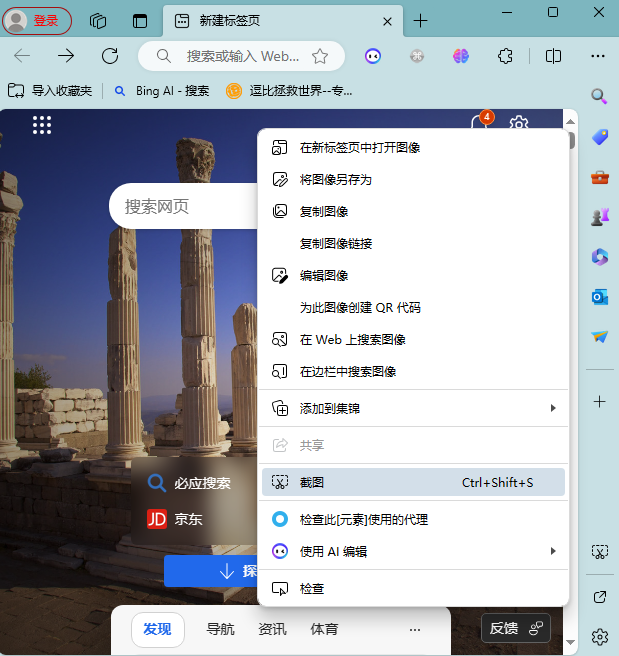Expand the 添加到集锦 submenu
Screen dimensions: 619x656
(552, 408)
